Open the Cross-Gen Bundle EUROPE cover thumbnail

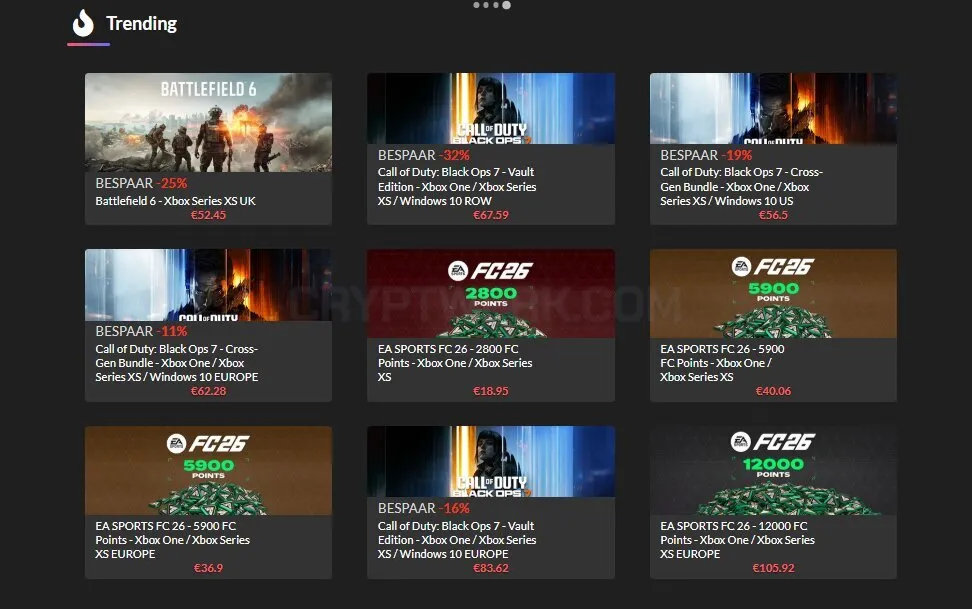pos(208,285)
